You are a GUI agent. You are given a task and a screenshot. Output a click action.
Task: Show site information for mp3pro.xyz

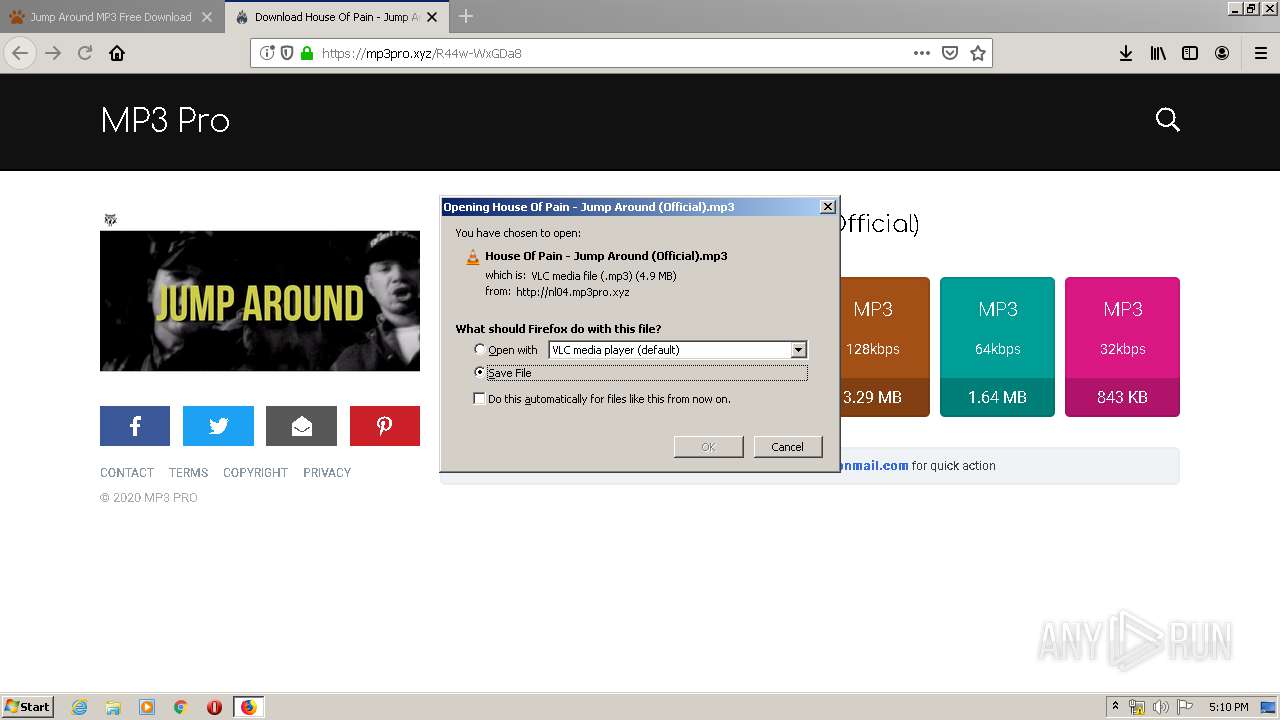point(267,53)
